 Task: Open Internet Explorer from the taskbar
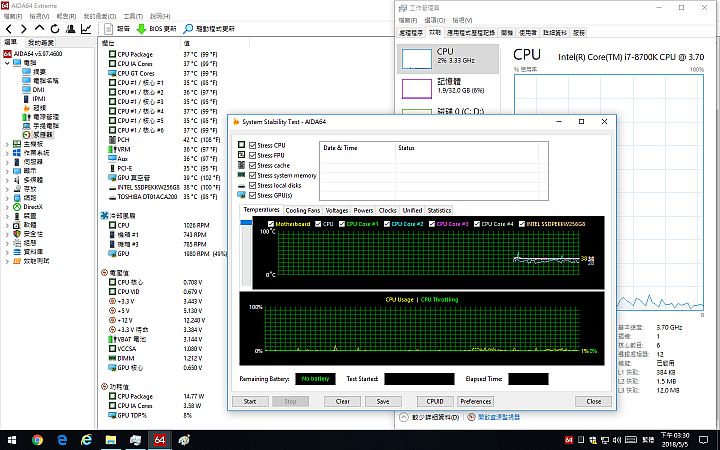pos(86,440)
